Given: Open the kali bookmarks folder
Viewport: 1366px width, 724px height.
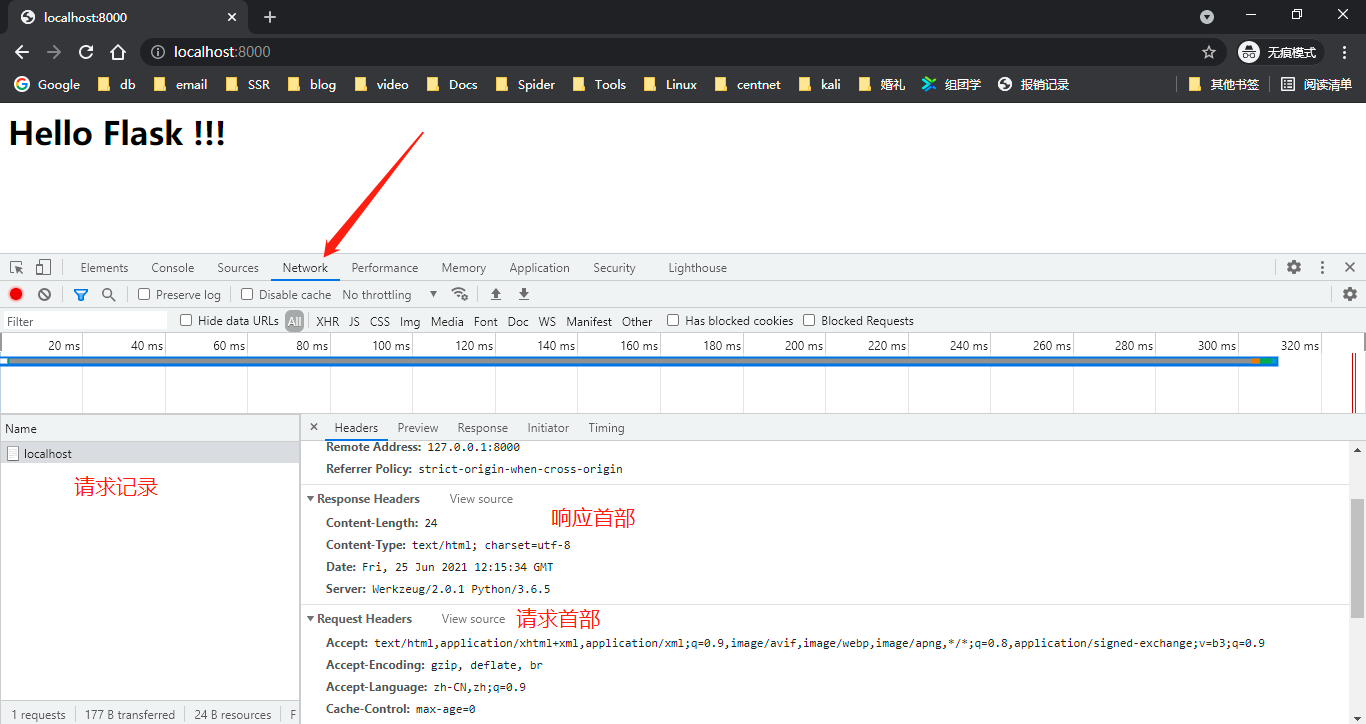Looking at the screenshot, I should pos(819,84).
